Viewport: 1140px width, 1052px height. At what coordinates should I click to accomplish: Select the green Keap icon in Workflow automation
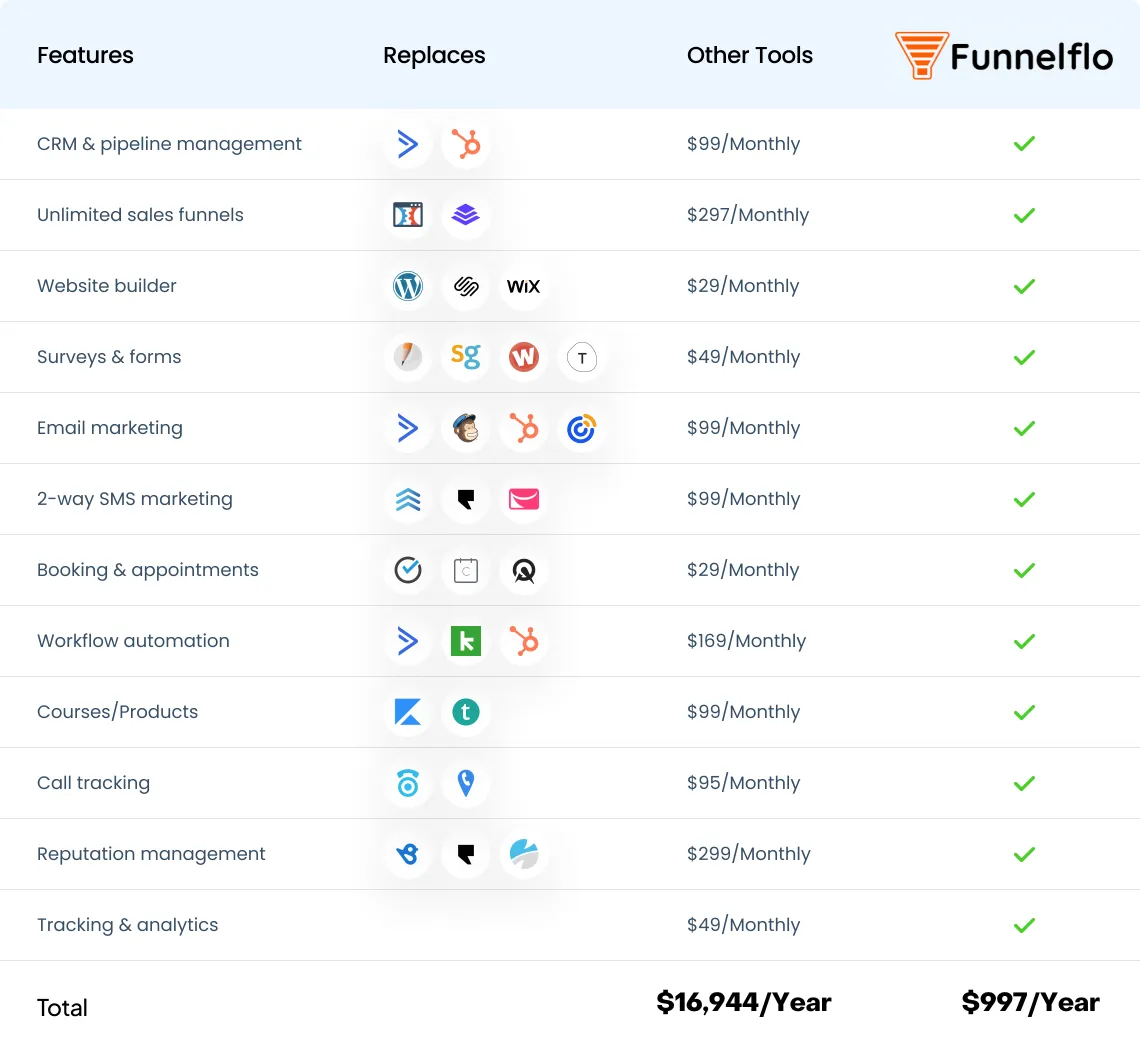466,641
